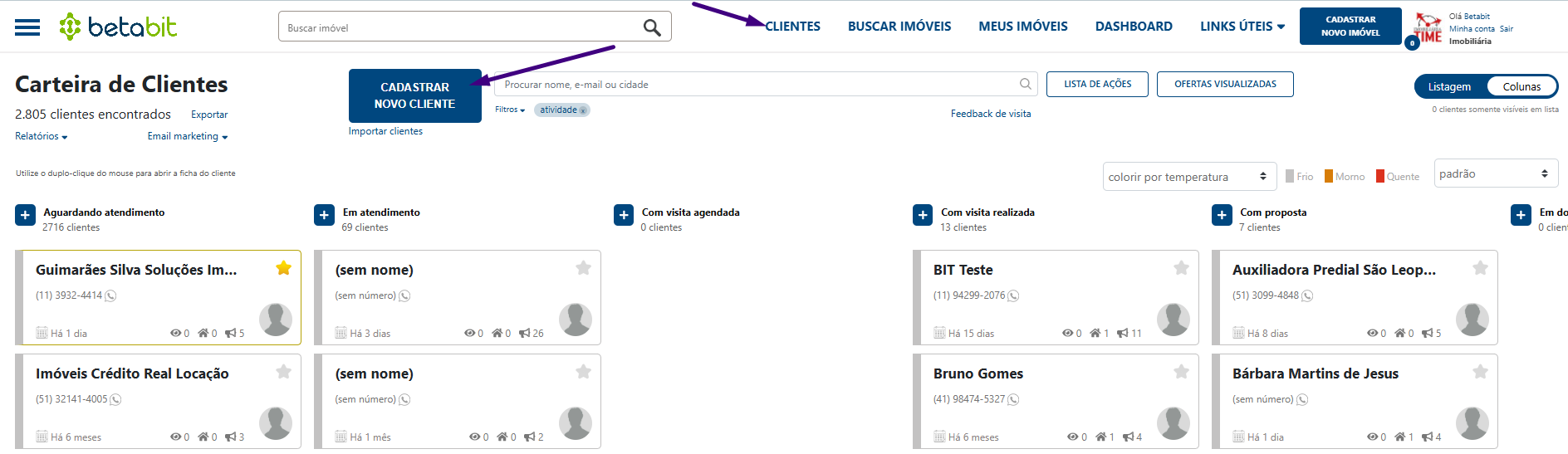1568x454 pixels.
Task: Go to Buscar Imóveis menu
Action: (899, 27)
